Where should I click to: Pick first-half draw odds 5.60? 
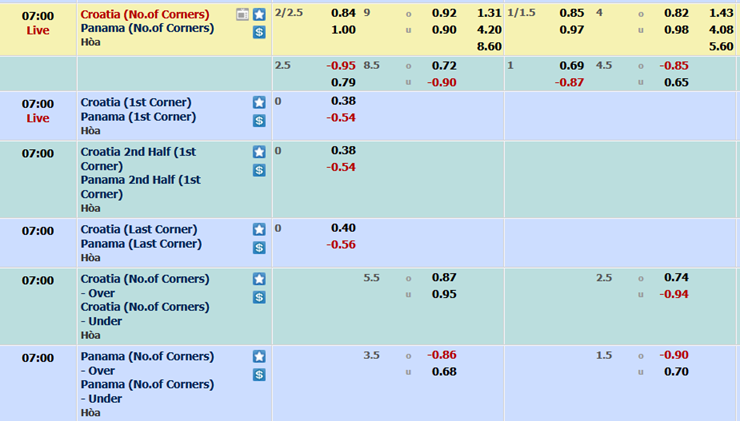point(721,46)
